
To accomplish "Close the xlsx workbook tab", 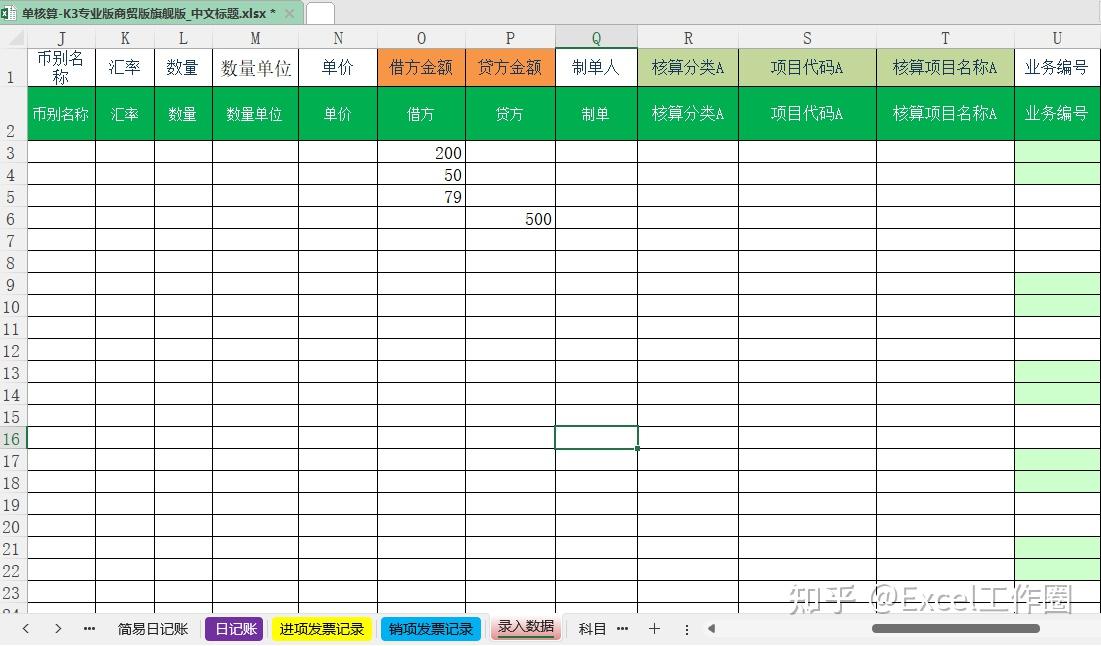I will coord(289,13).
